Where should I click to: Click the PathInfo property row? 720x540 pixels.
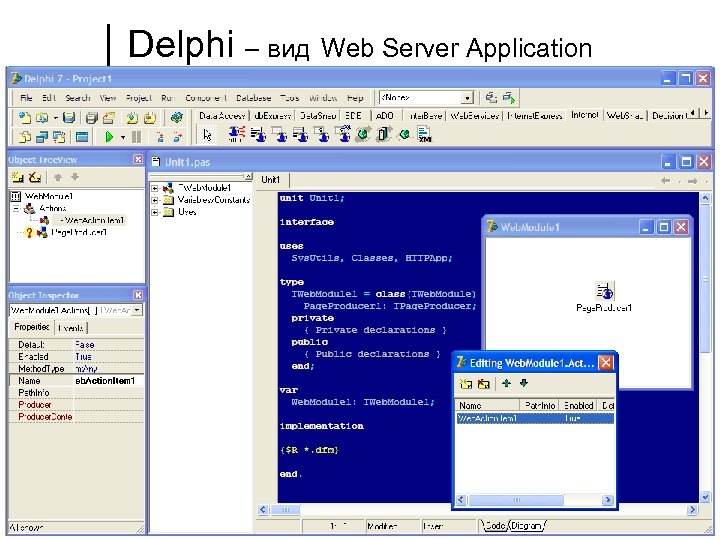(x=76, y=393)
